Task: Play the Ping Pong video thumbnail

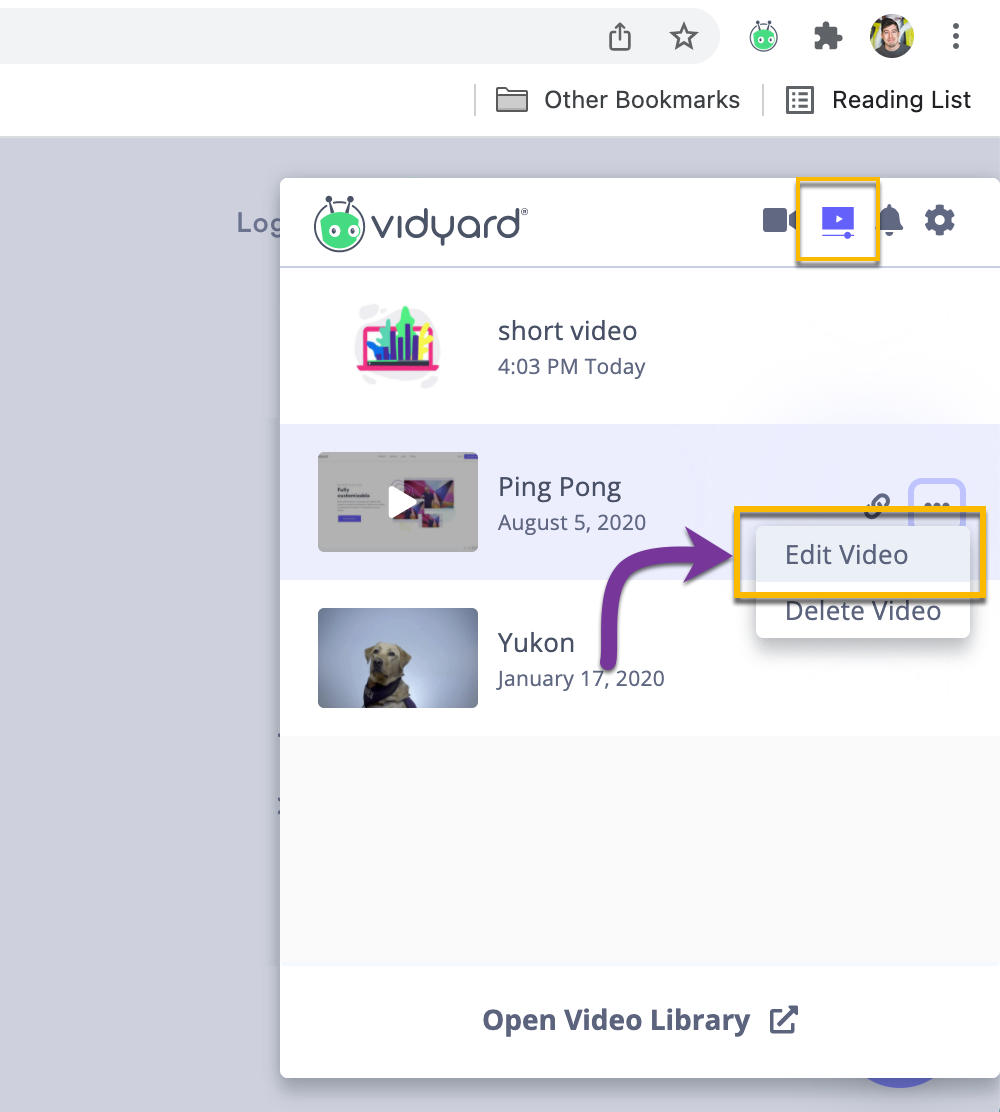Action: pyautogui.click(x=398, y=502)
